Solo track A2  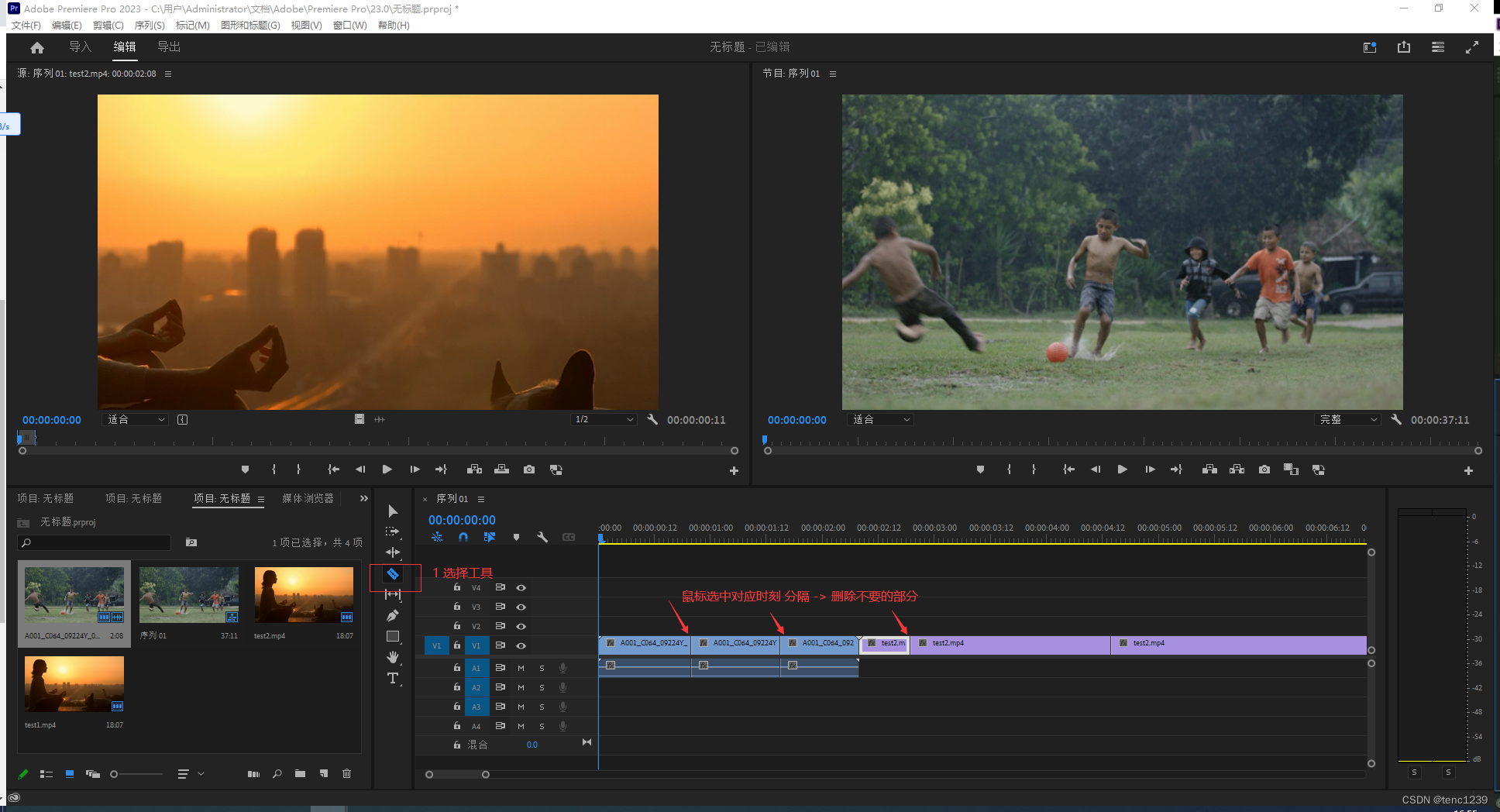[542, 688]
